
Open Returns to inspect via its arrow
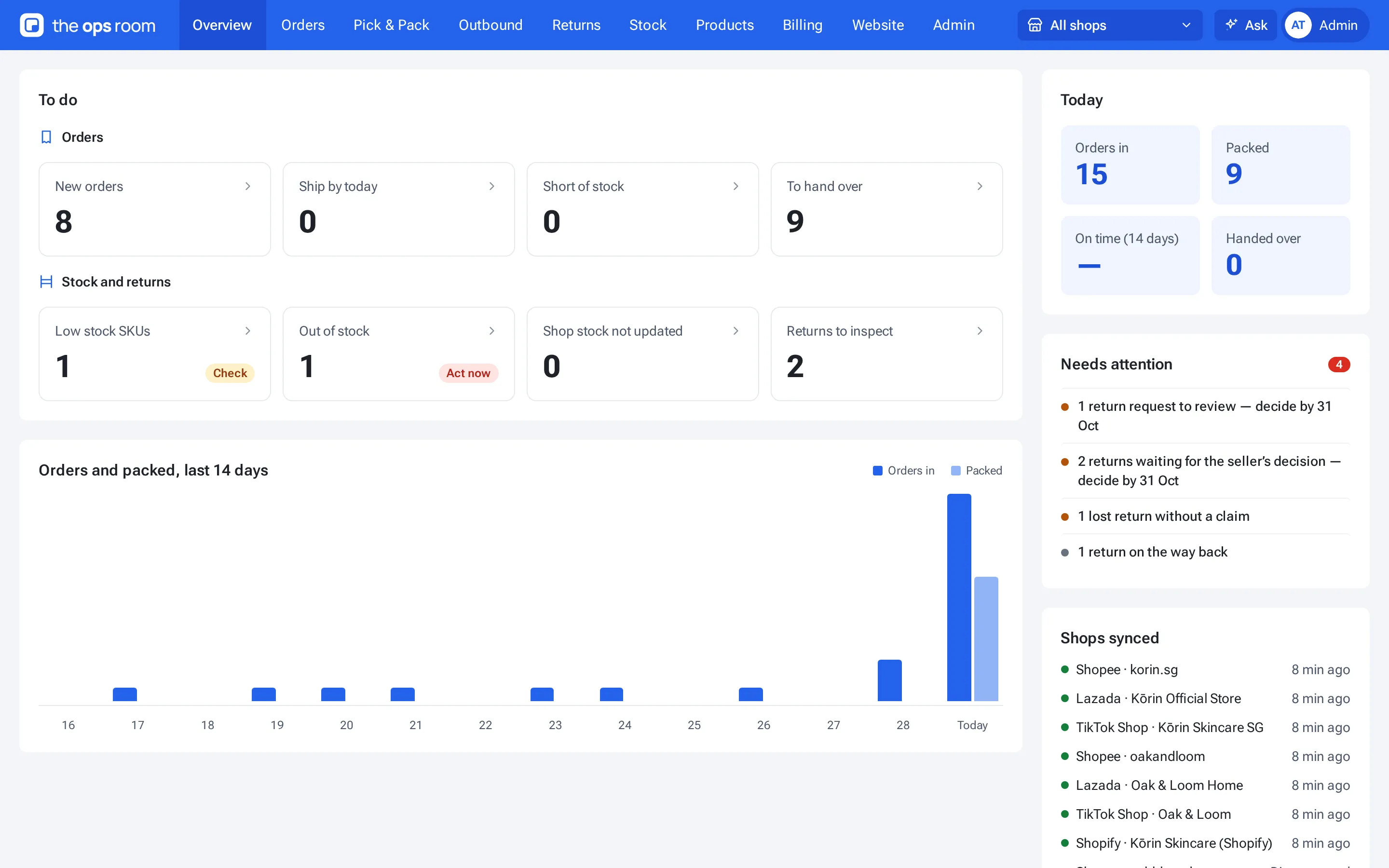[x=980, y=331]
